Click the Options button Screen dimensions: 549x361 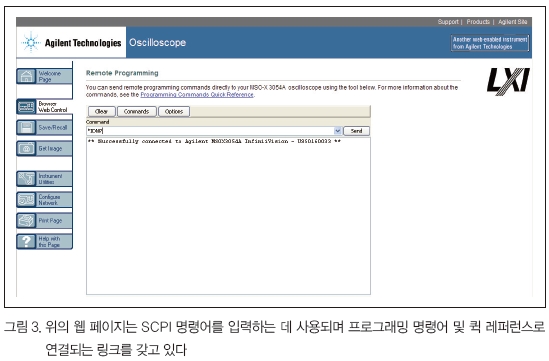tap(174, 112)
